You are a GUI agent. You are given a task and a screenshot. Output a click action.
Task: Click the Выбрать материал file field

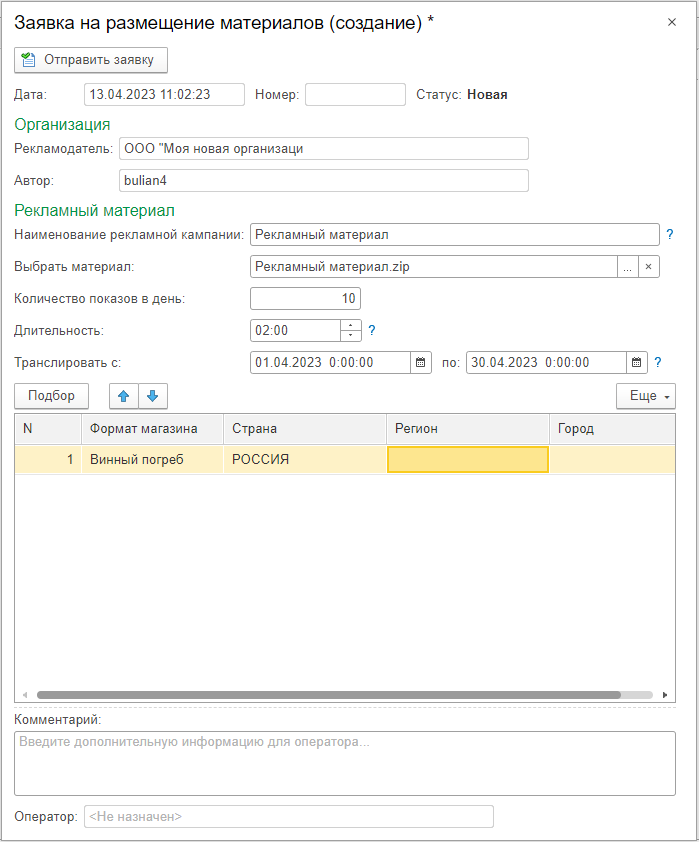(x=433, y=267)
